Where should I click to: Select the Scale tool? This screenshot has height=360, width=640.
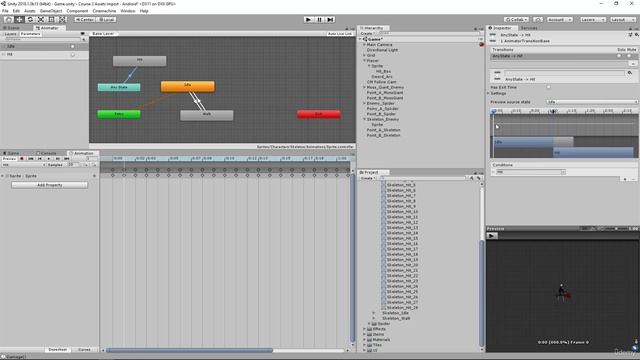pos(41,20)
